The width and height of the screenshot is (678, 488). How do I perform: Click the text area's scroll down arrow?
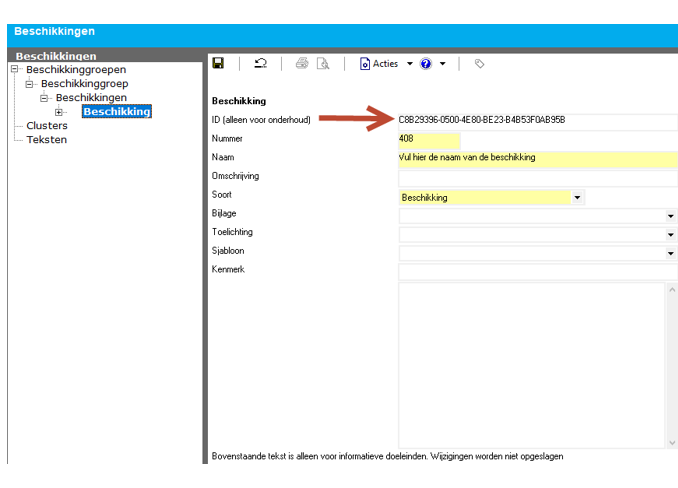671,442
